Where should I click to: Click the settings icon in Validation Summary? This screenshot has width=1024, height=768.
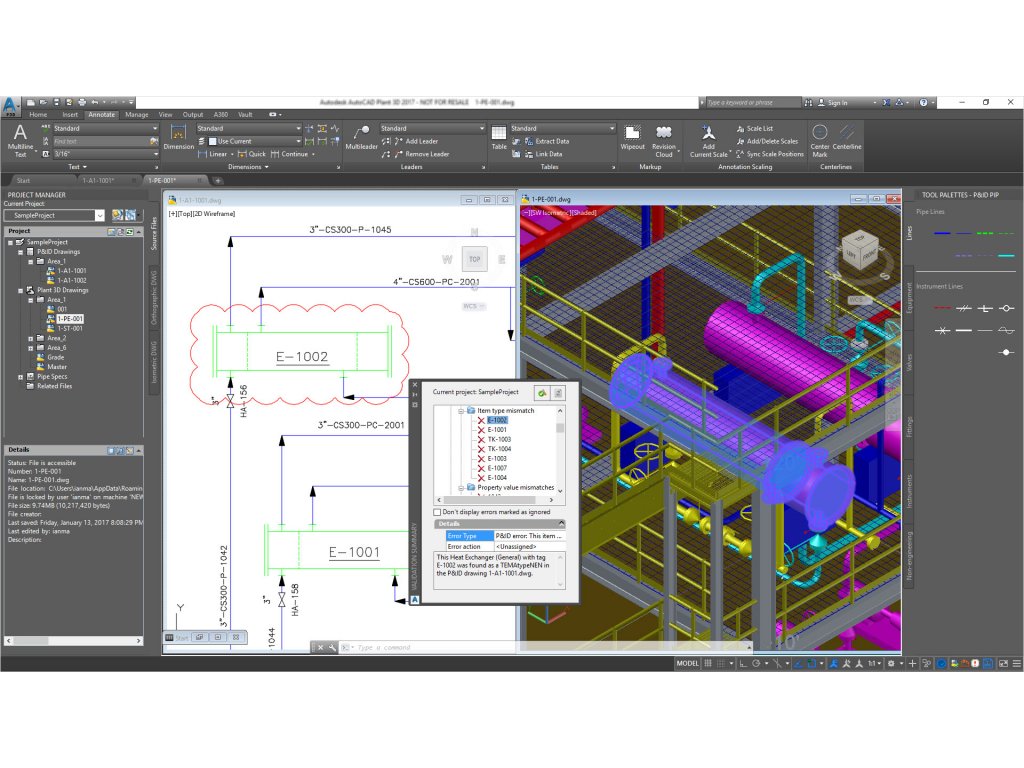(558, 393)
